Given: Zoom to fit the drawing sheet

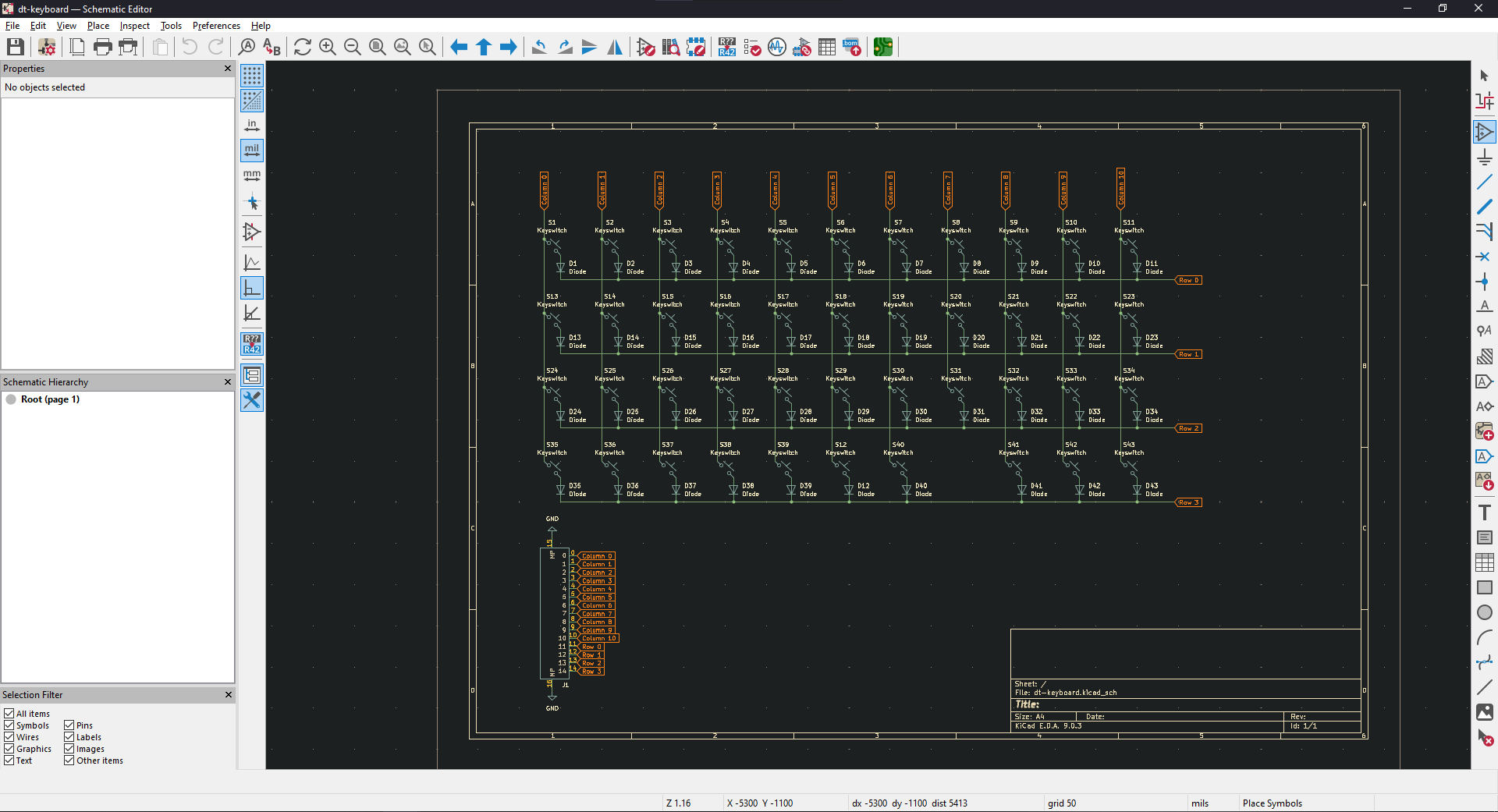Looking at the screenshot, I should [378, 47].
